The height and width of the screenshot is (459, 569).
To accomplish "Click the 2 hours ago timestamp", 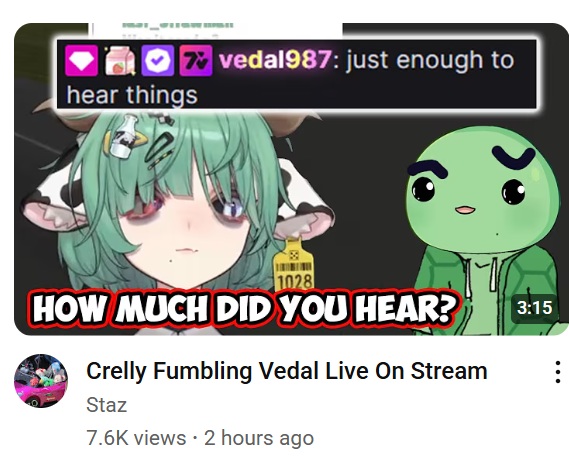I will pos(259,438).
